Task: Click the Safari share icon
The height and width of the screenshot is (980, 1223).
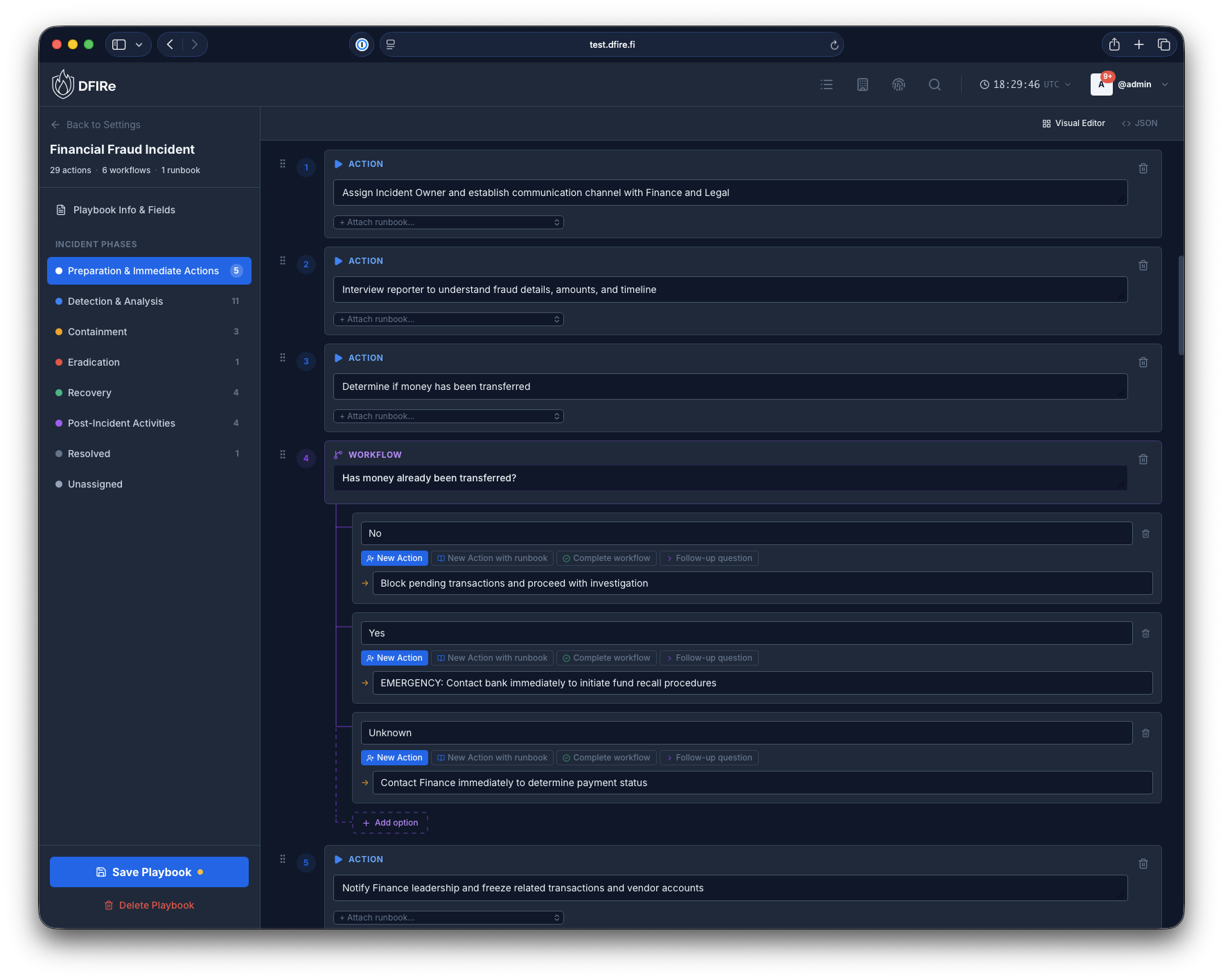Action: click(x=1114, y=44)
